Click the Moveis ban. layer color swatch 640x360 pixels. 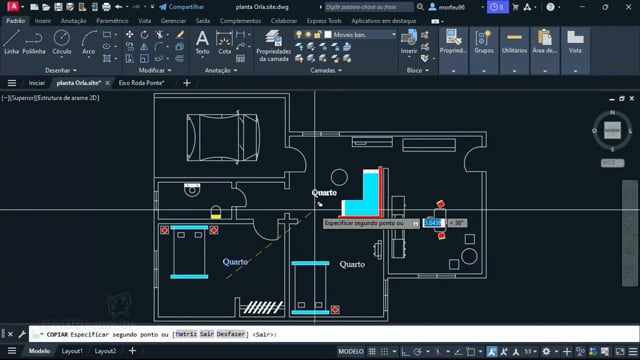(x=328, y=35)
